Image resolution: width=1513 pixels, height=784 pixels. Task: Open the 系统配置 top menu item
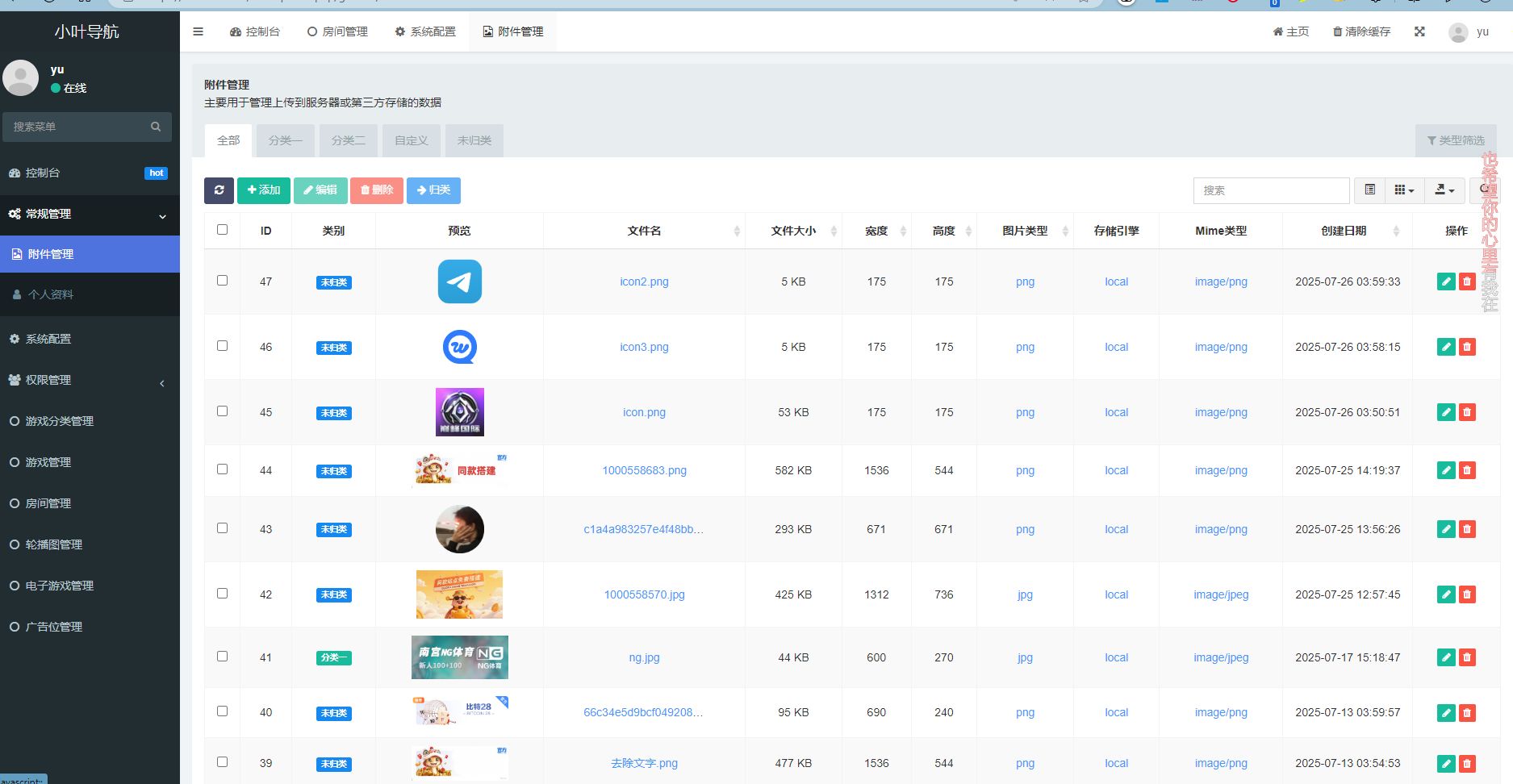pos(424,31)
